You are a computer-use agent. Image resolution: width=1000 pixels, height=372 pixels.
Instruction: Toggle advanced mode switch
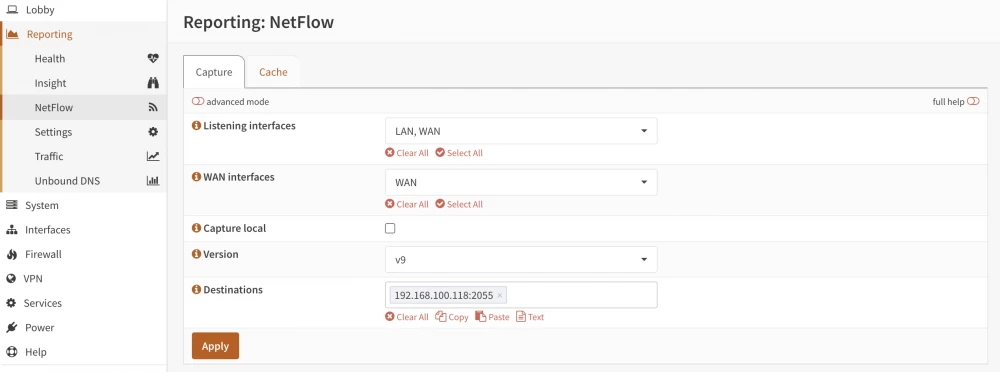coord(198,101)
